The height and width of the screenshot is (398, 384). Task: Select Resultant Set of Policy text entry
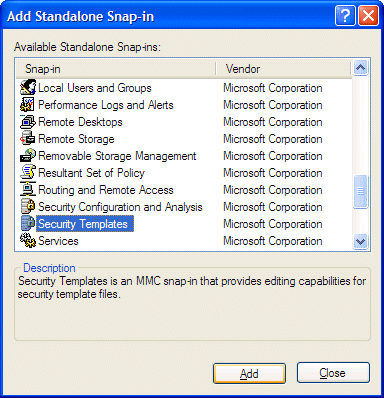click(91, 173)
